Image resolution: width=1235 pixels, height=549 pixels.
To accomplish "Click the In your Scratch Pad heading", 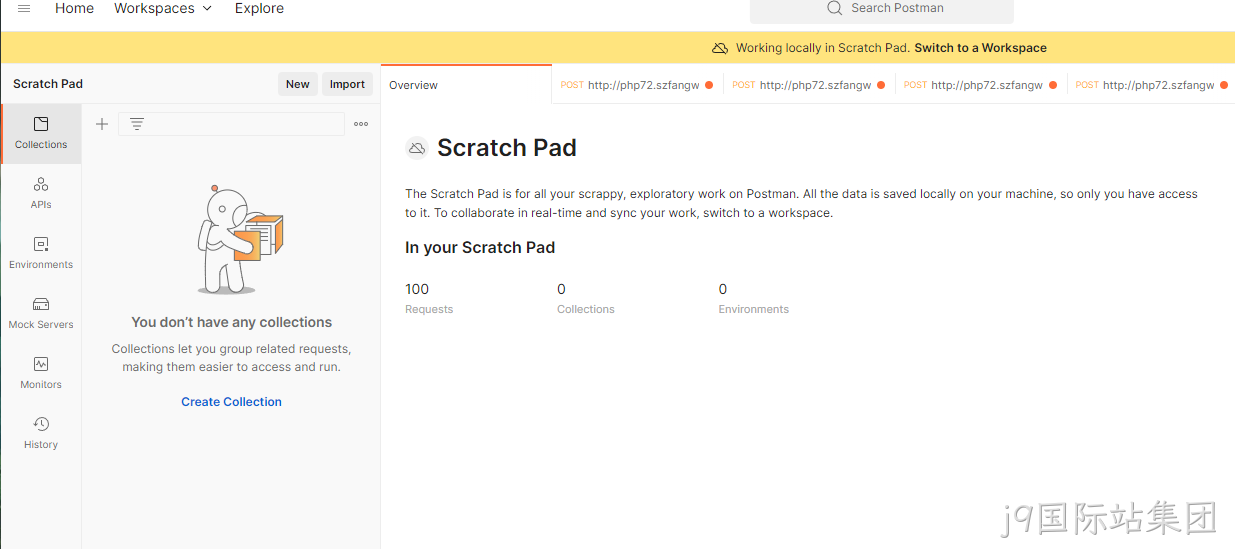I will coord(480,247).
